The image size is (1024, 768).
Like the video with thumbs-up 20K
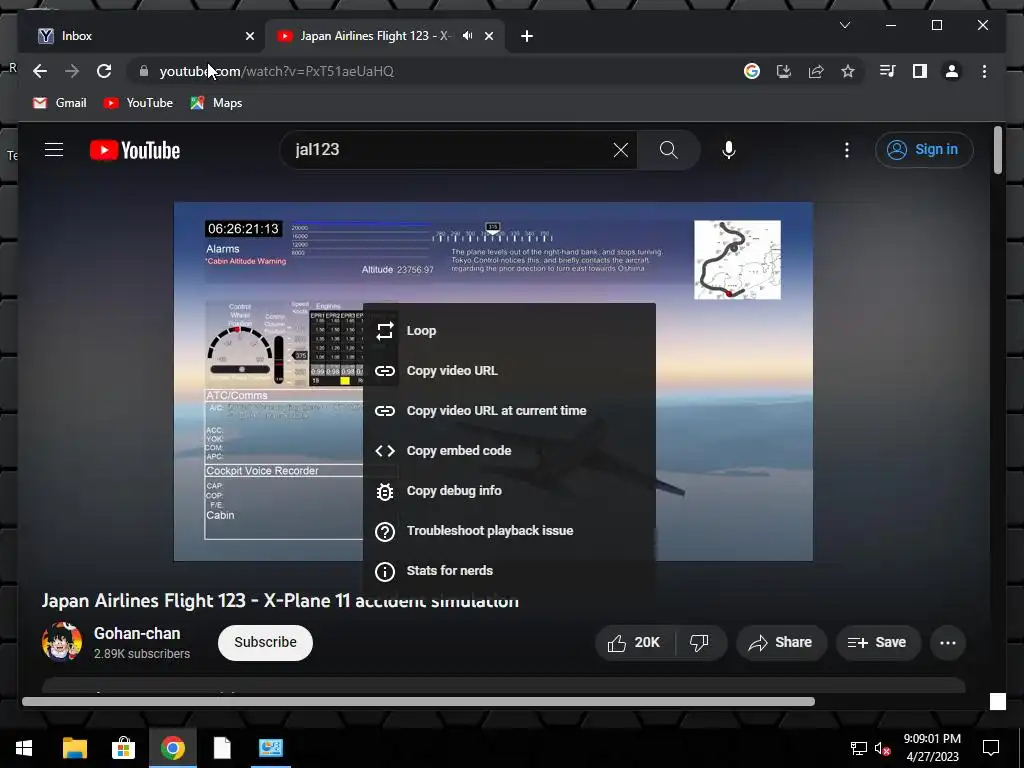634,643
